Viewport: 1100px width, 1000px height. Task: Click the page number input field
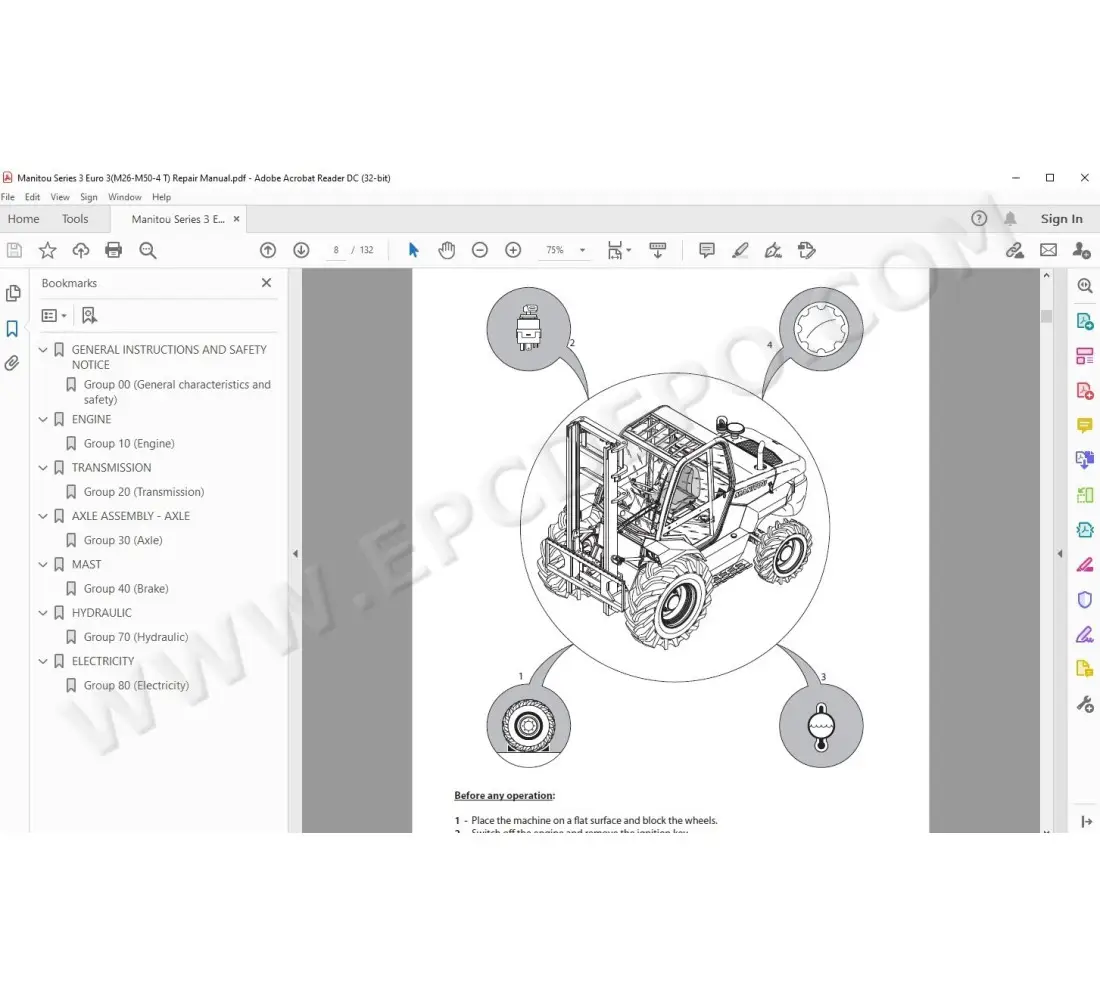337,250
